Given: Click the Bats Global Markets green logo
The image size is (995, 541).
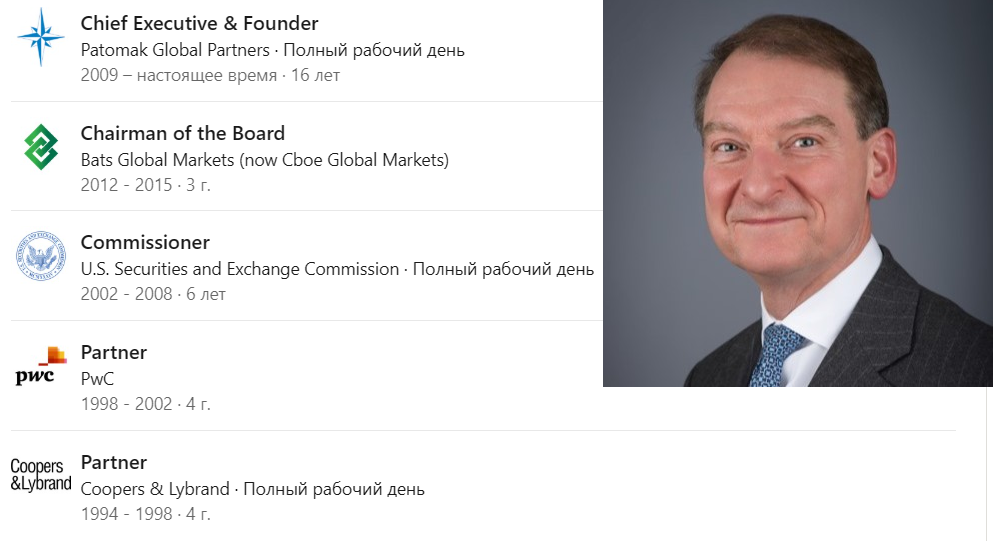Looking at the screenshot, I should (x=41, y=147).
